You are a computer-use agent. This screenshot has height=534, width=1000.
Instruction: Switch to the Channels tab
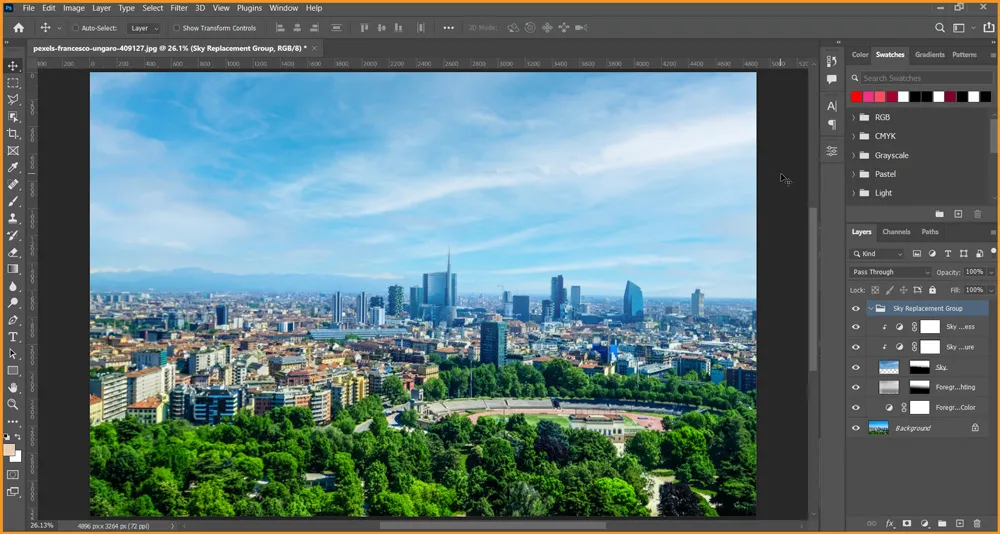[896, 232]
